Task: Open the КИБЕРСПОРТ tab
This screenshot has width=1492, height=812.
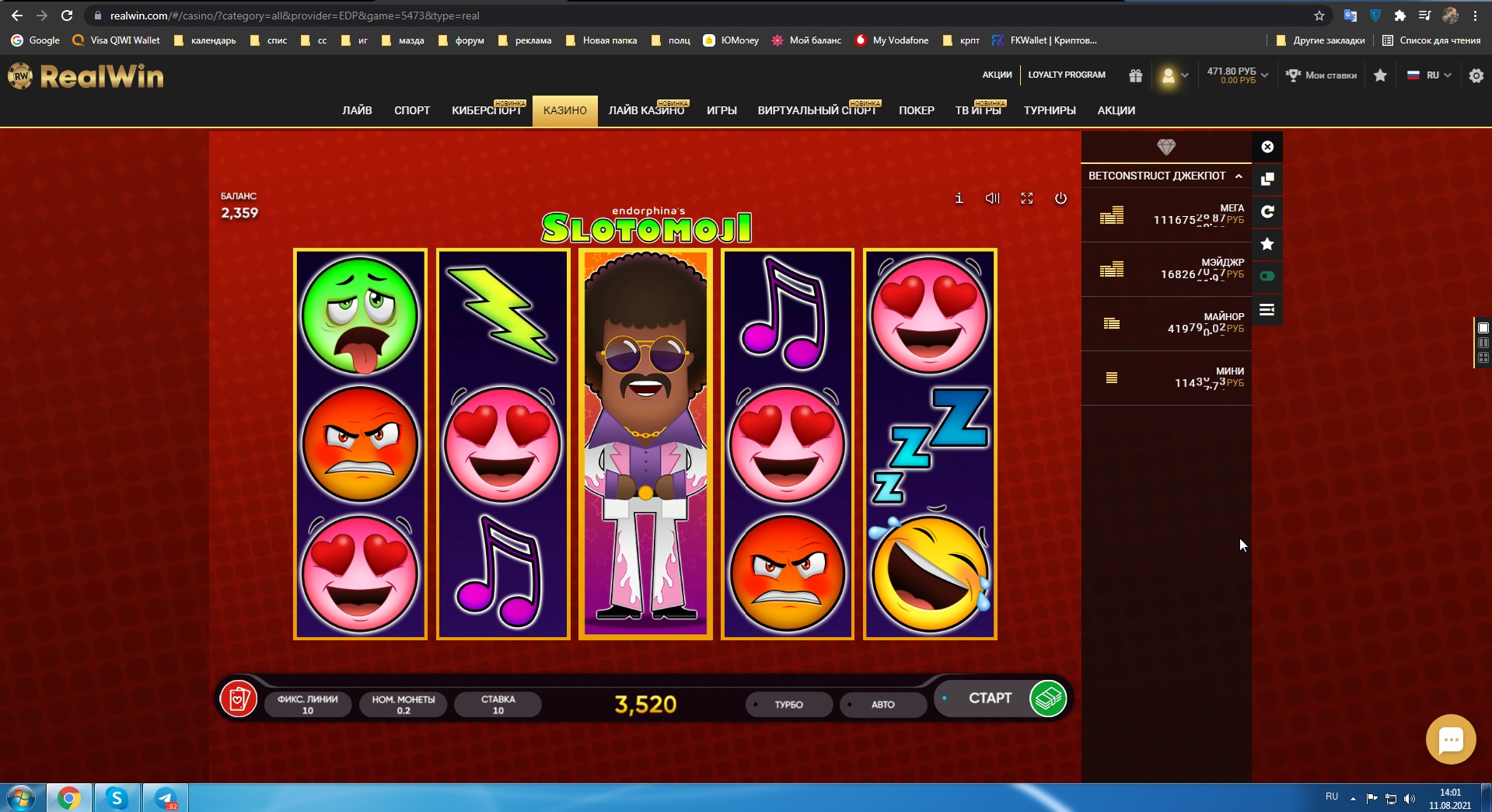Action: pyautogui.click(x=487, y=110)
